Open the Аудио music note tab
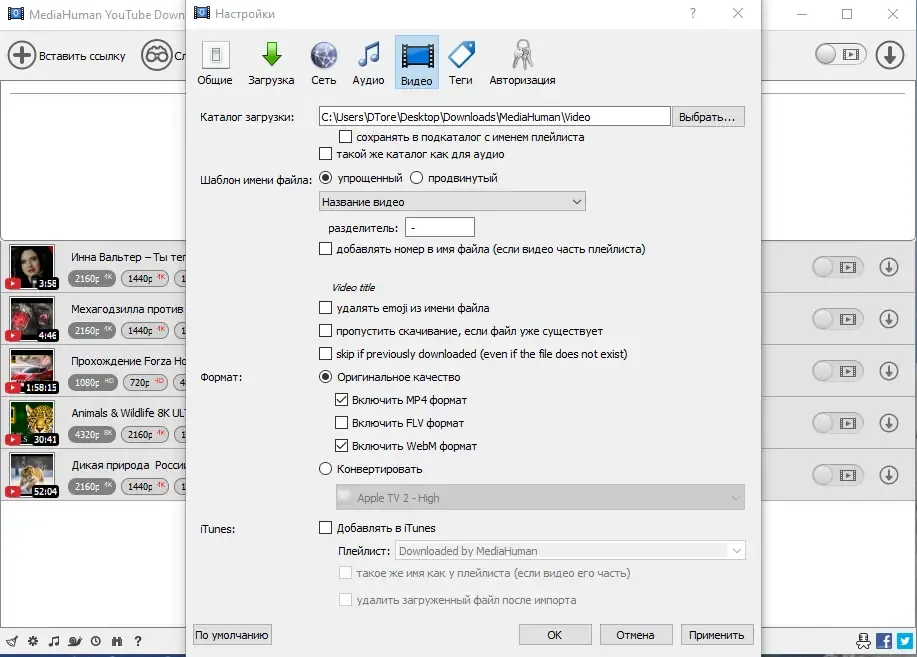 coord(368,63)
